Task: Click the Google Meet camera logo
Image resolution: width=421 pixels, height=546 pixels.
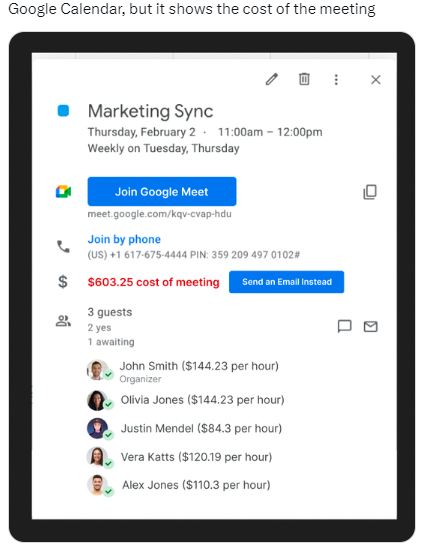Action: (63, 192)
